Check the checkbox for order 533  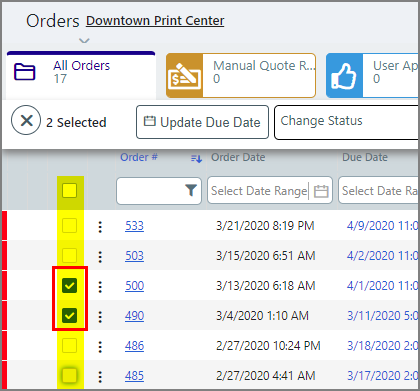(69, 226)
